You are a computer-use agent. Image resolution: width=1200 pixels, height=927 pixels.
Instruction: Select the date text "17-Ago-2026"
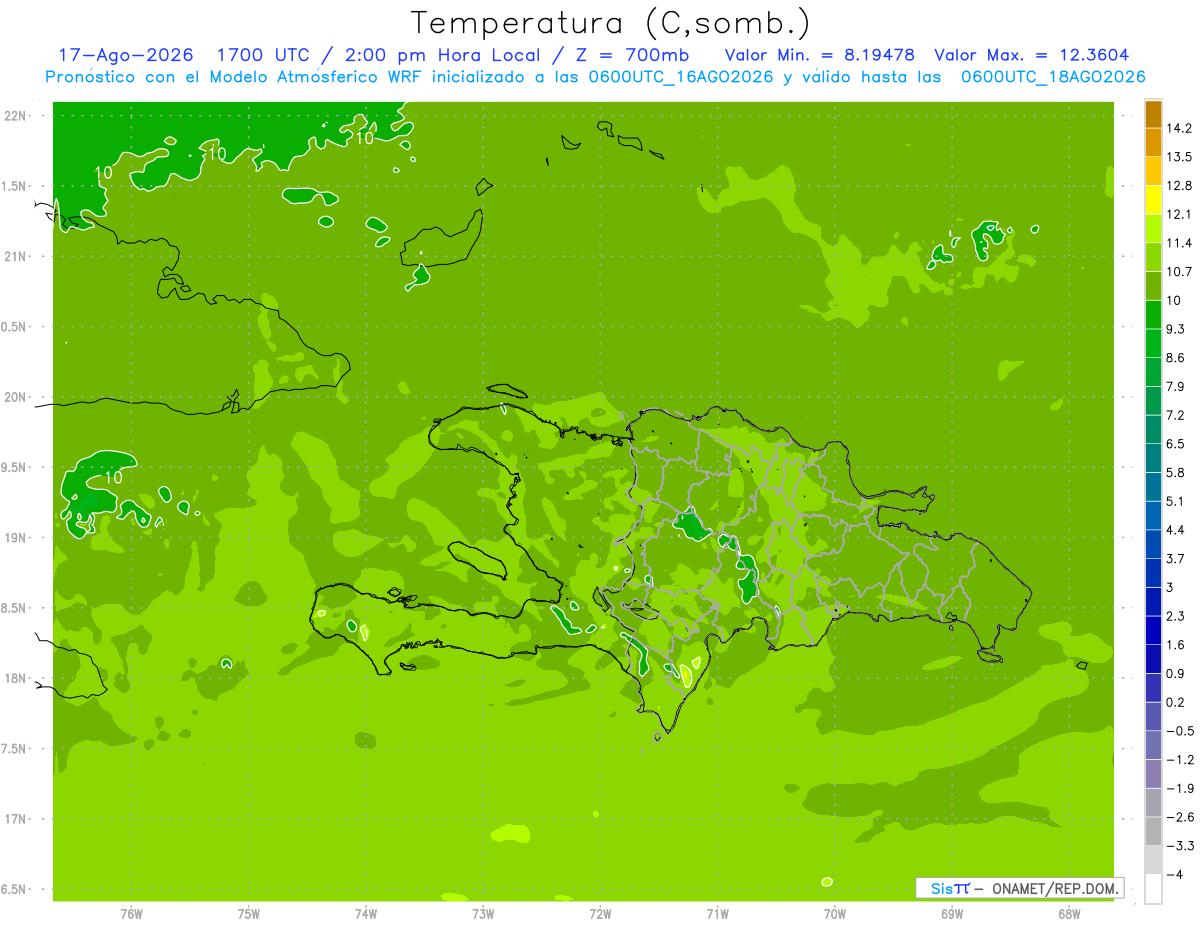125,55
